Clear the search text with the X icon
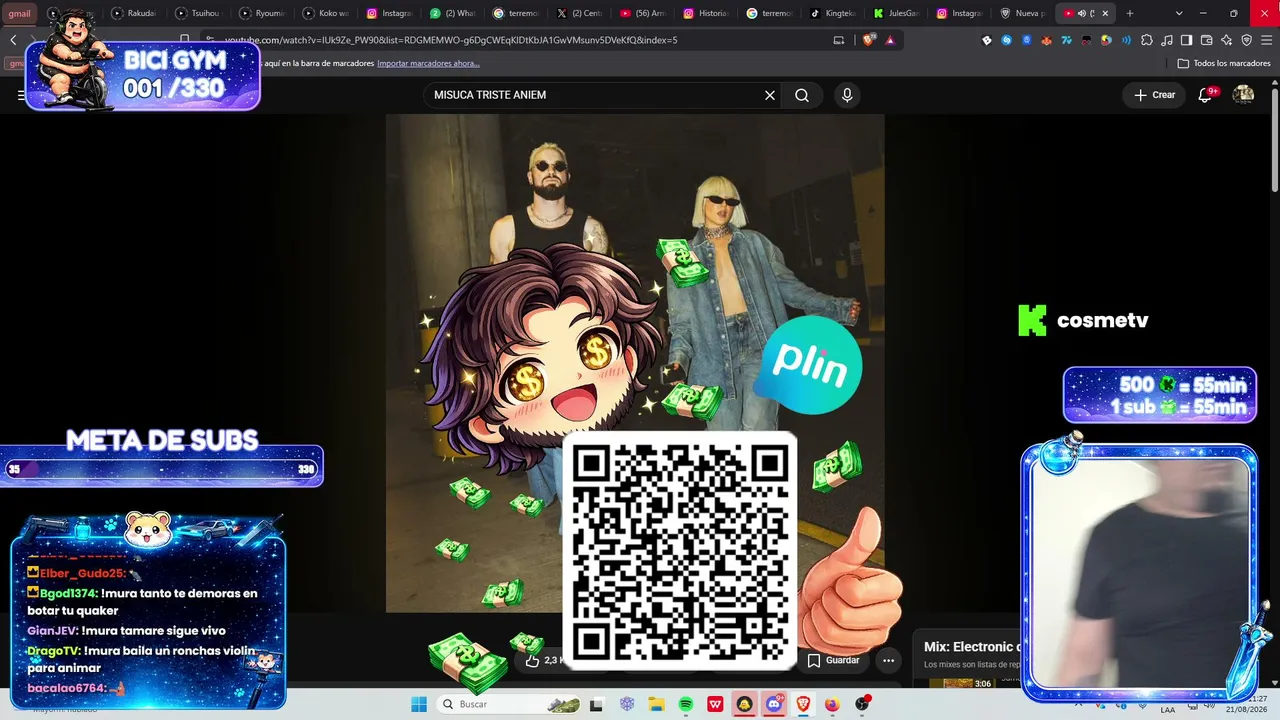 770,95
